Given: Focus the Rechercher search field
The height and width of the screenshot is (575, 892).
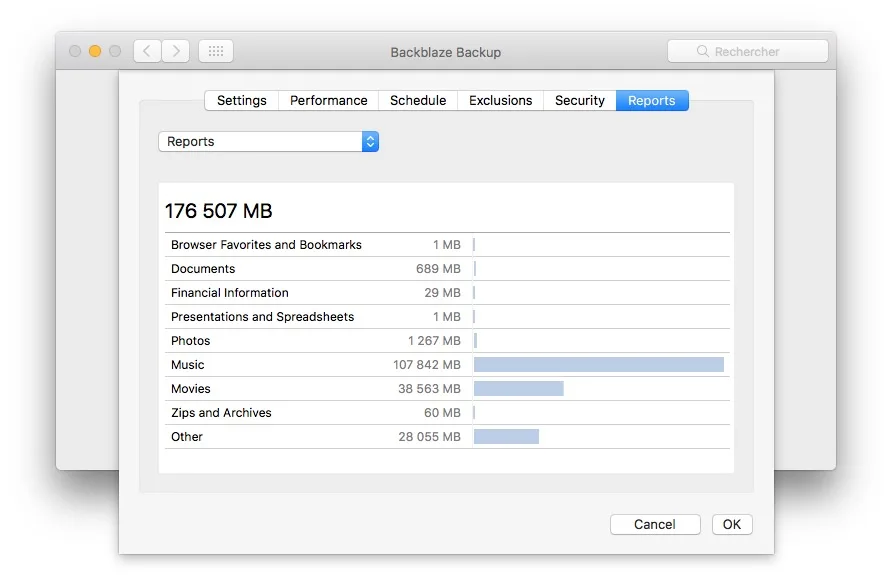Looking at the screenshot, I should coord(748,51).
